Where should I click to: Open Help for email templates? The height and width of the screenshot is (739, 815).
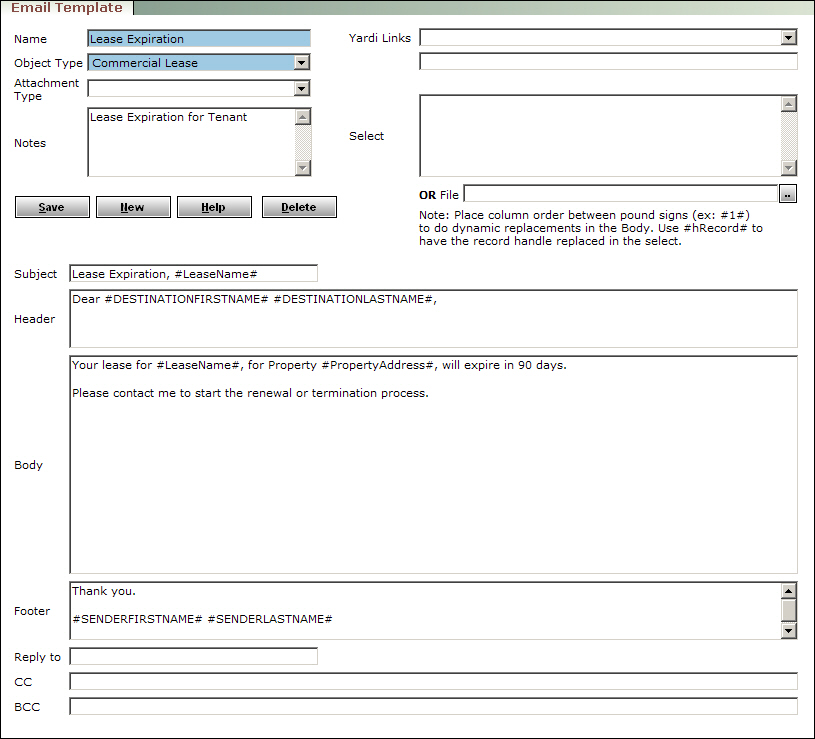pos(214,206)
